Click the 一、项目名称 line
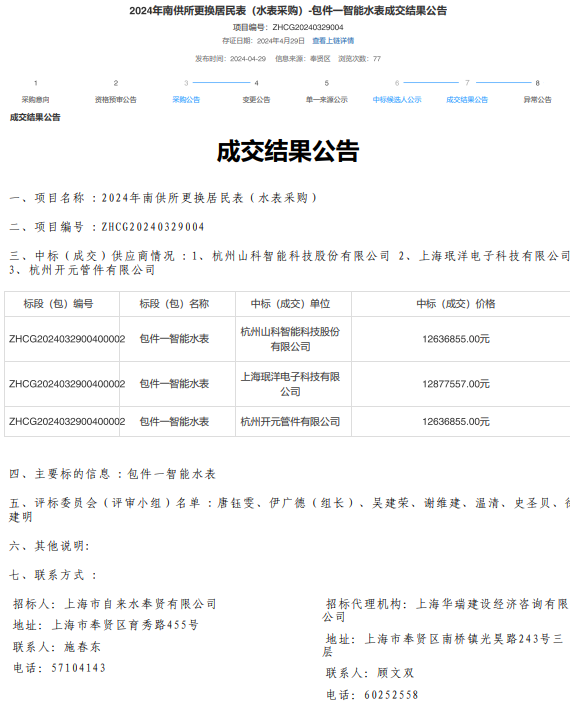Image resolution: width=570 pixels, height=702 pixels. [x=163, y=198]
